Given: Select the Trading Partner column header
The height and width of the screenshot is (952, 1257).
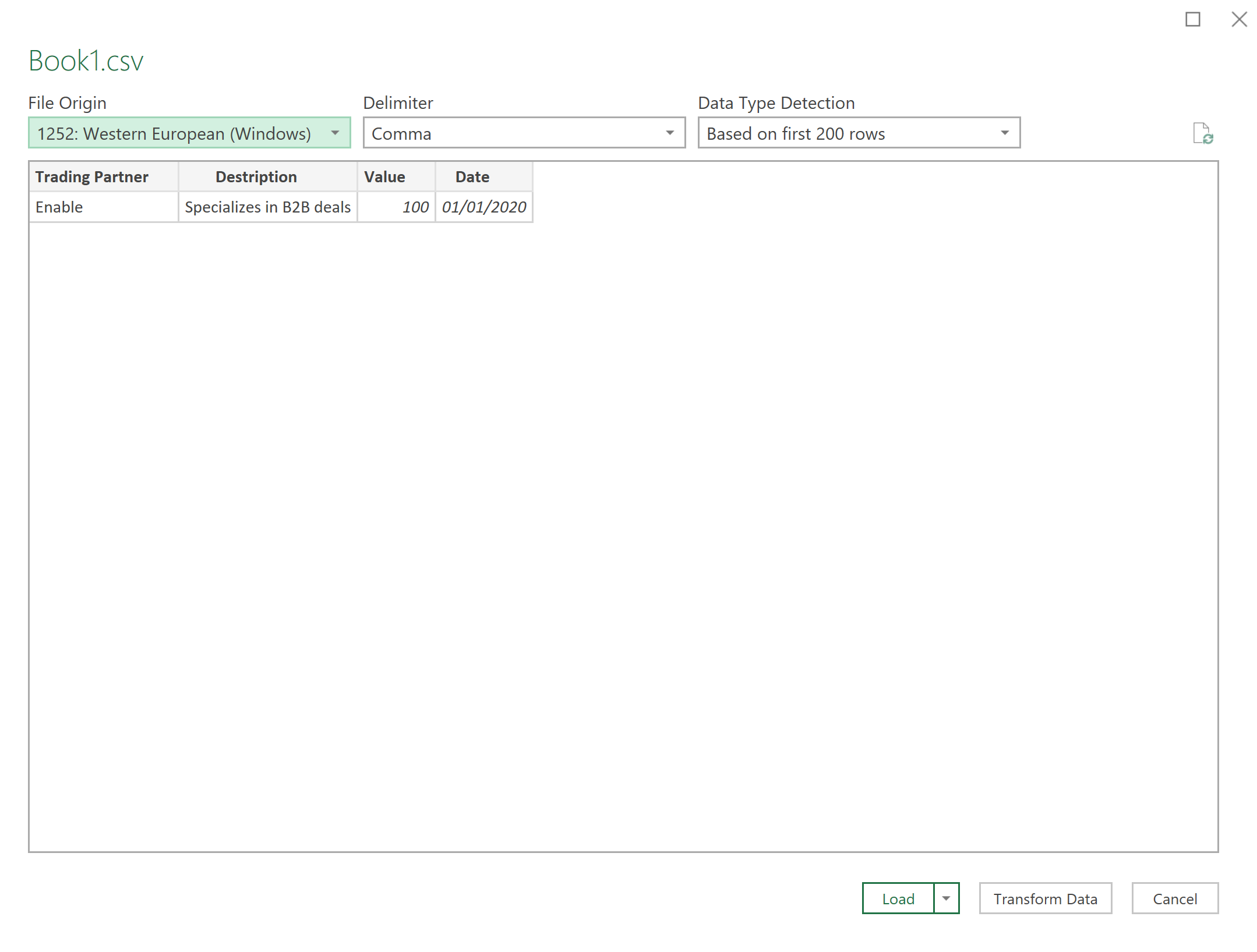Looking at the screenshot, I should (92, 177).
